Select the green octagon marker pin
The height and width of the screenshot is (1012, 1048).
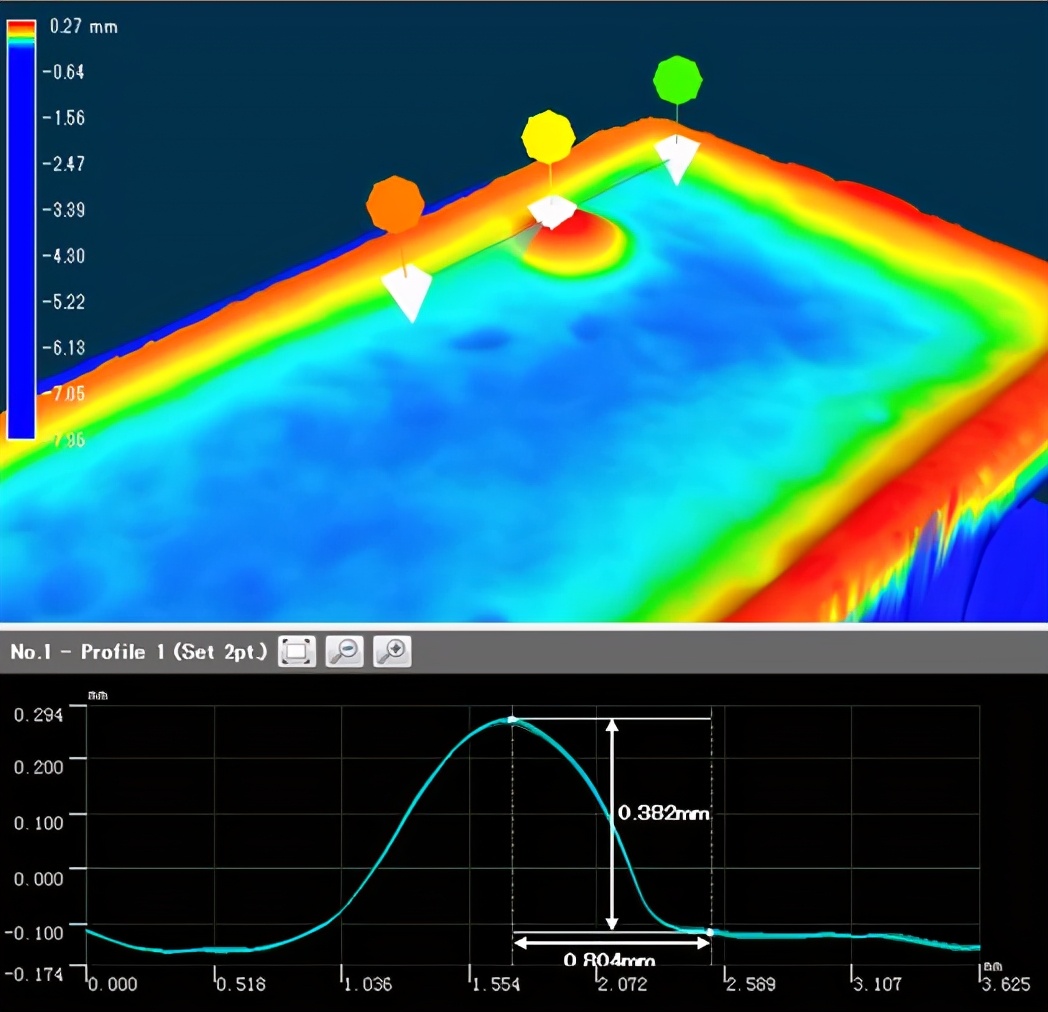click(x=677, y=81)
